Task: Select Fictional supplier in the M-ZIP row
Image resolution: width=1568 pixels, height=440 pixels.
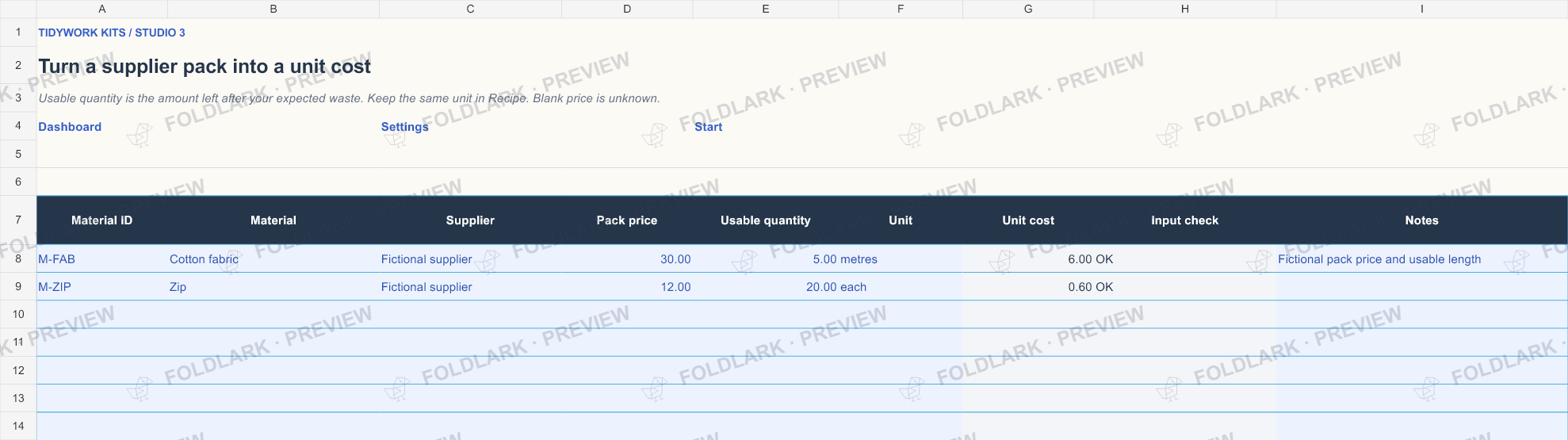Action: coord(470,287)
